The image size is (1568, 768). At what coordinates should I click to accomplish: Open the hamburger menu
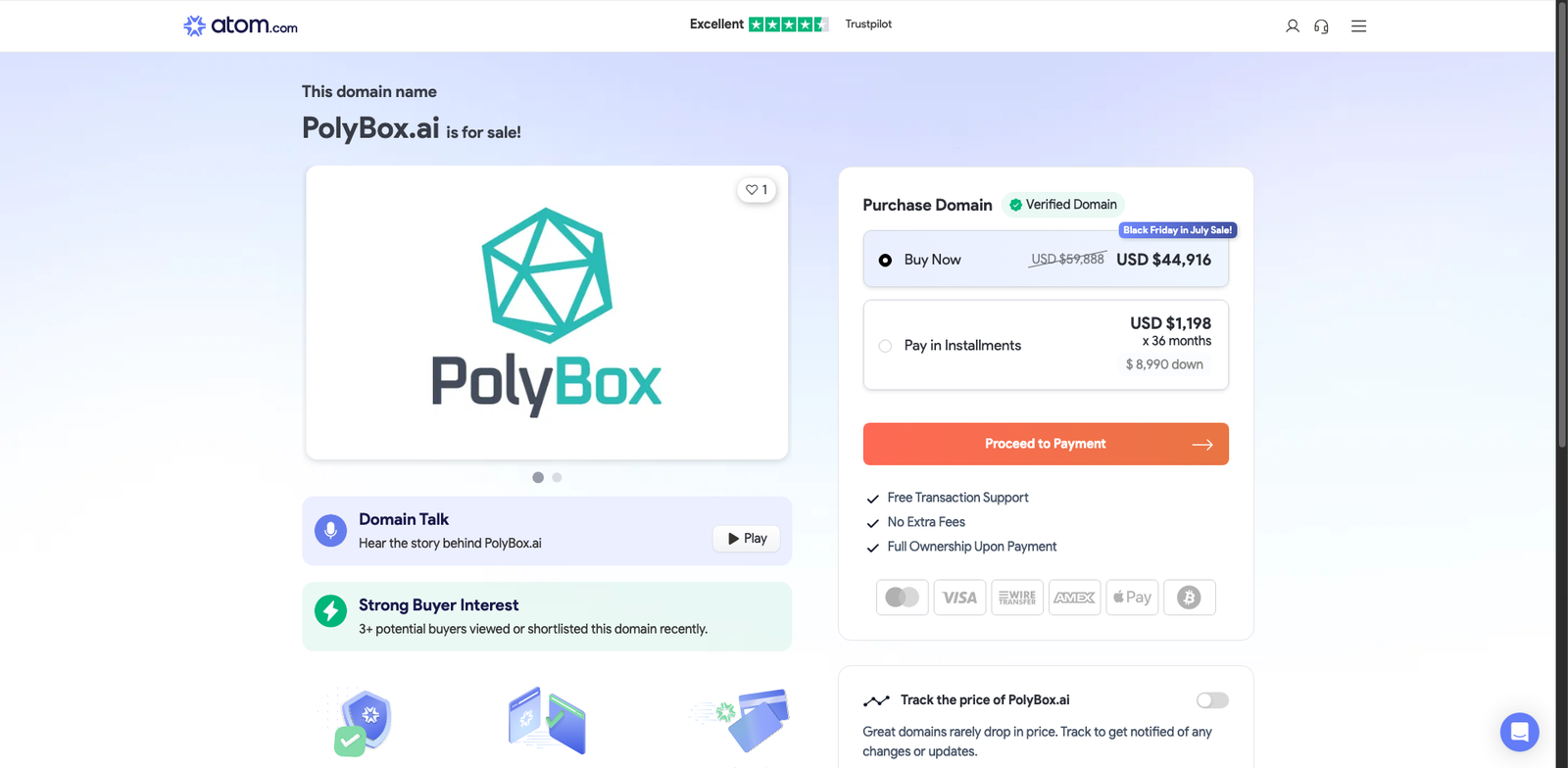point(1358,26)
